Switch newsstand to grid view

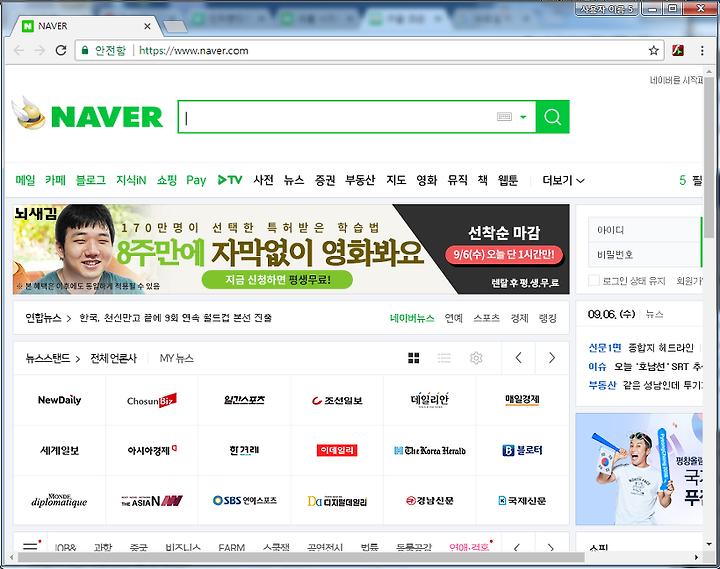[x=414, y=358]
